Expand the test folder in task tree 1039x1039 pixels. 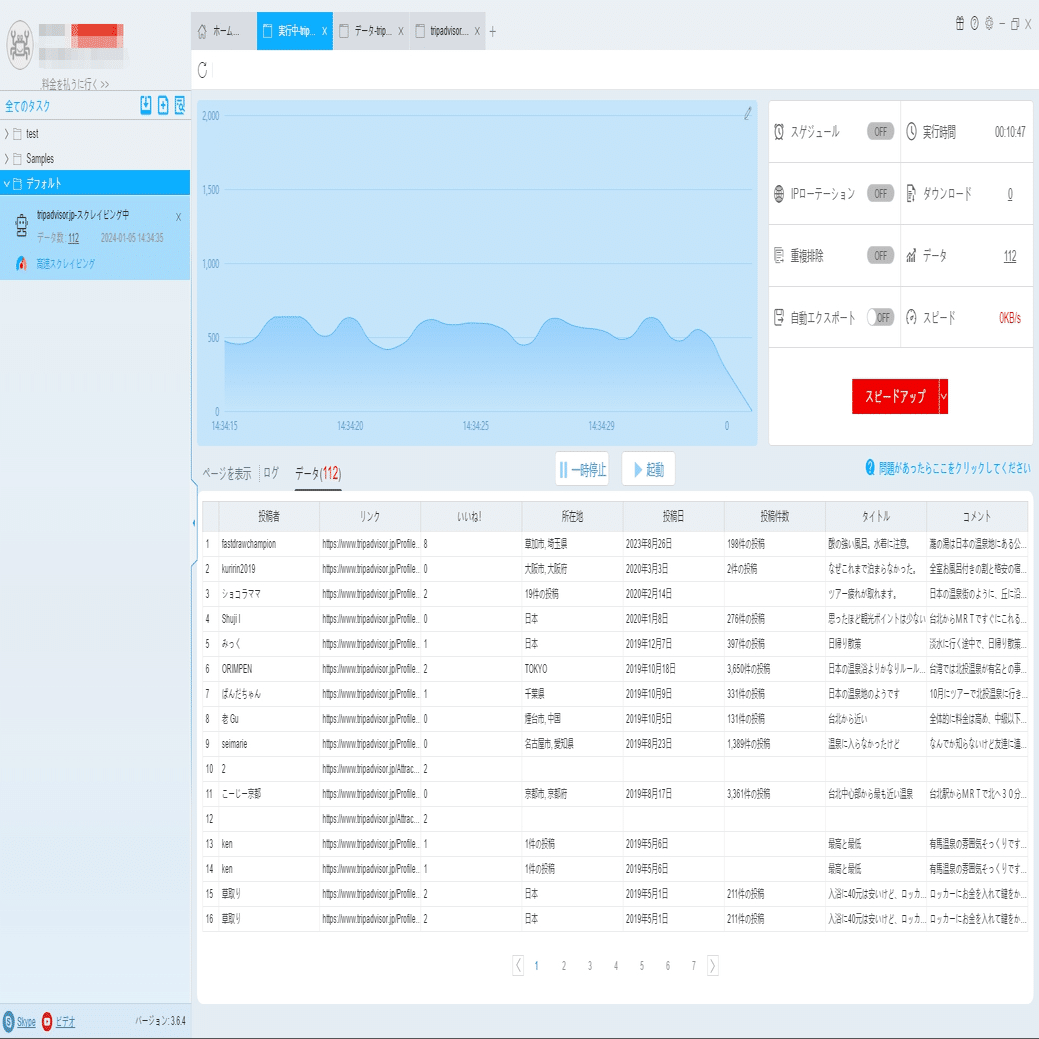coord(7,134)
